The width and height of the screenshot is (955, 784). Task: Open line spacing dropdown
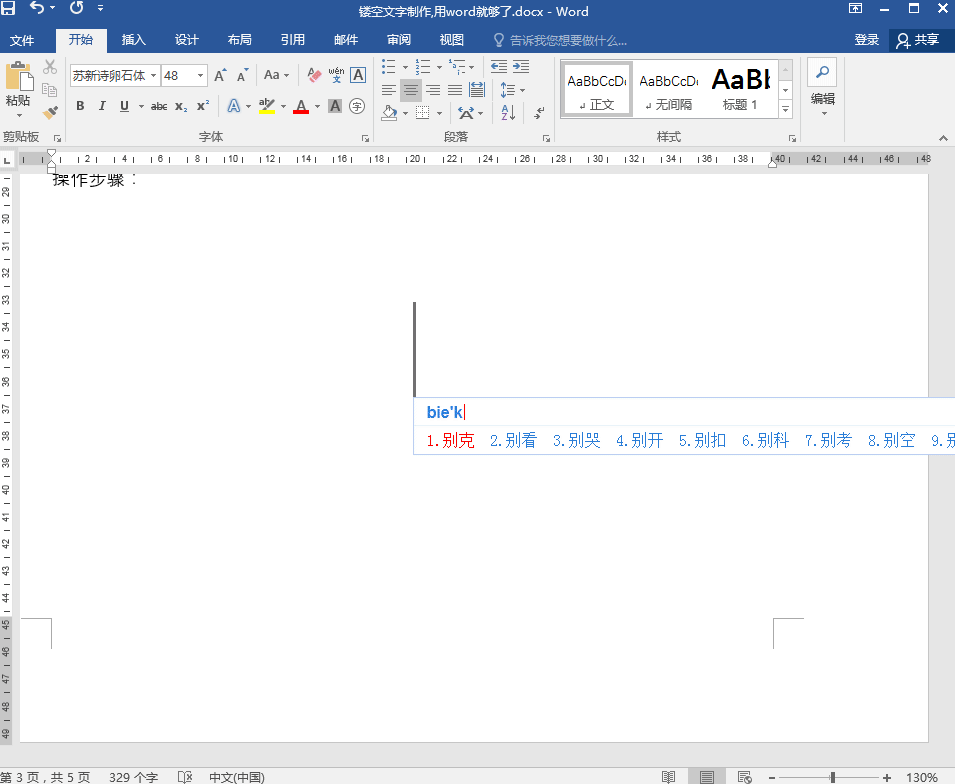(512, 90)
